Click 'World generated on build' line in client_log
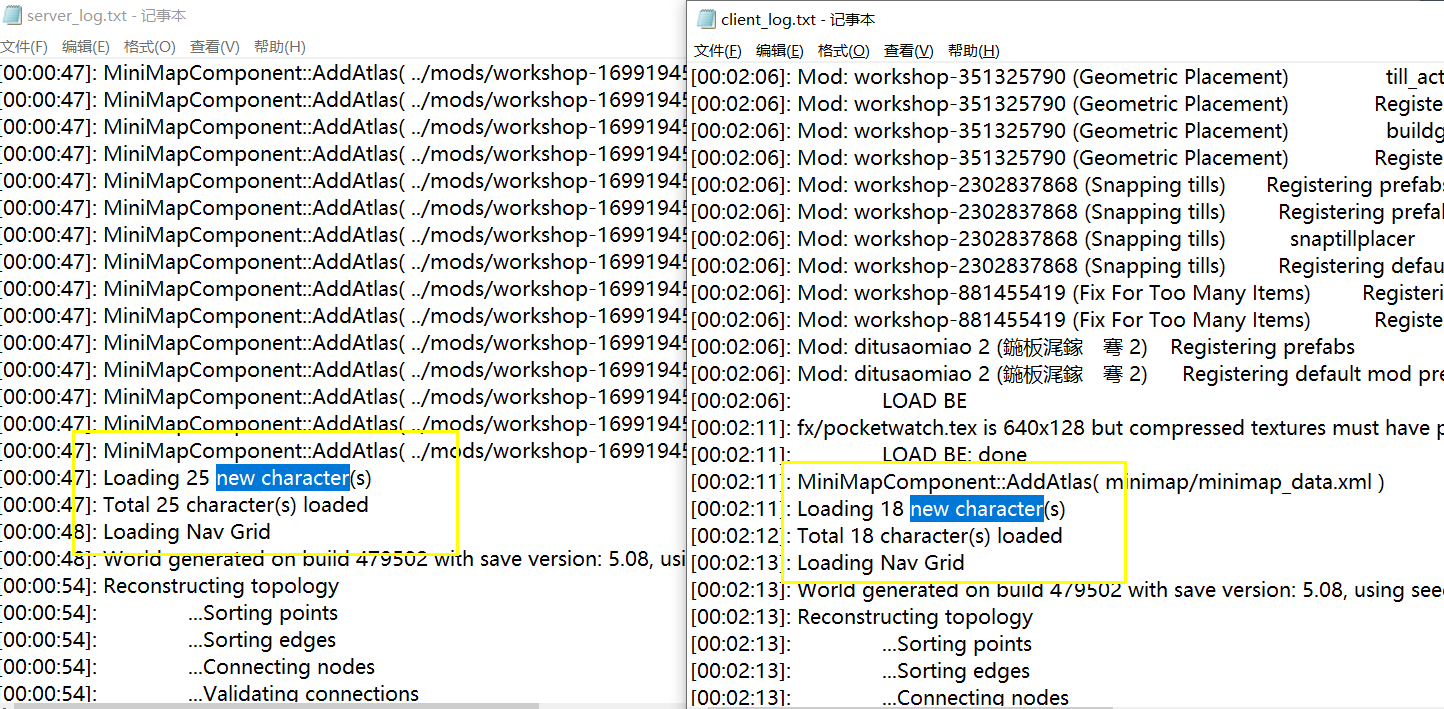The image size is (1444, 709). point(1068,590)
